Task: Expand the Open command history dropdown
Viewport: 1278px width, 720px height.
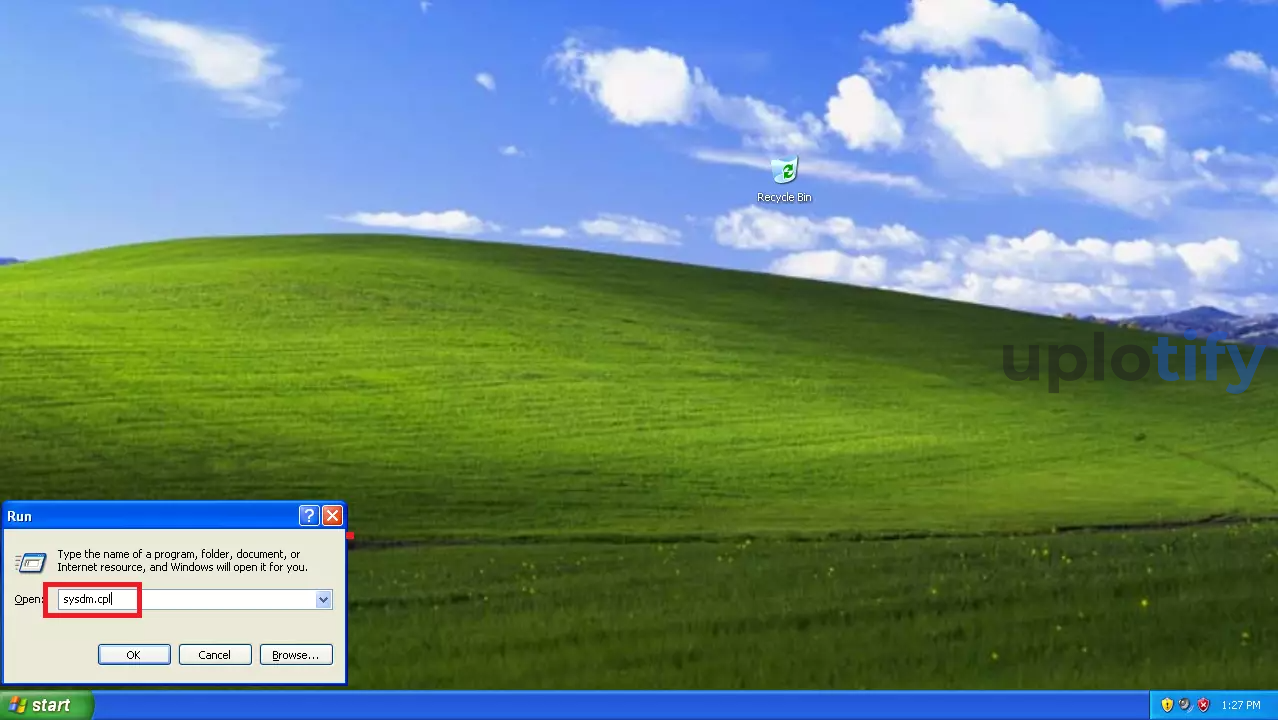Action: point(324,600)
